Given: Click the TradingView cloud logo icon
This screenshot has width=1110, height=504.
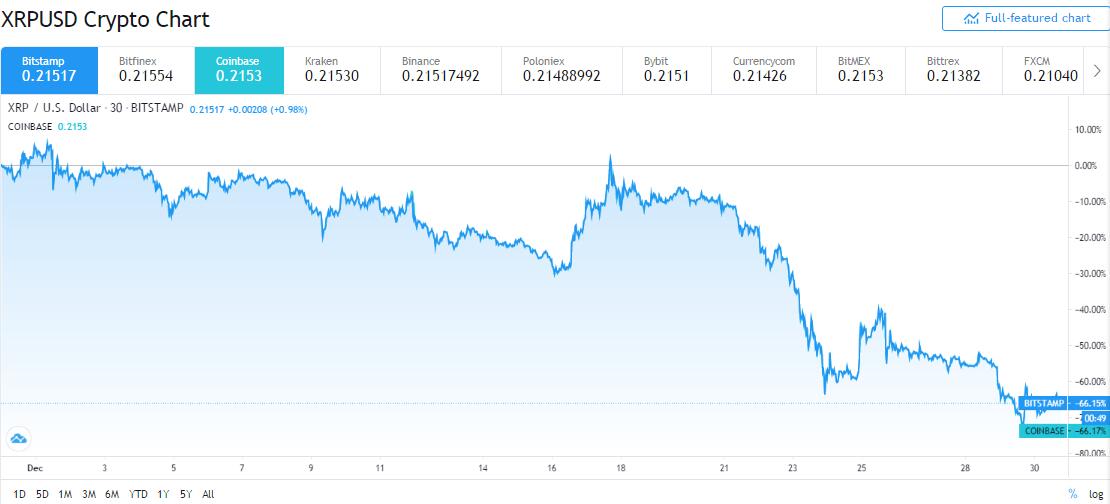Looking at the screenshot, I should point(18,438).
